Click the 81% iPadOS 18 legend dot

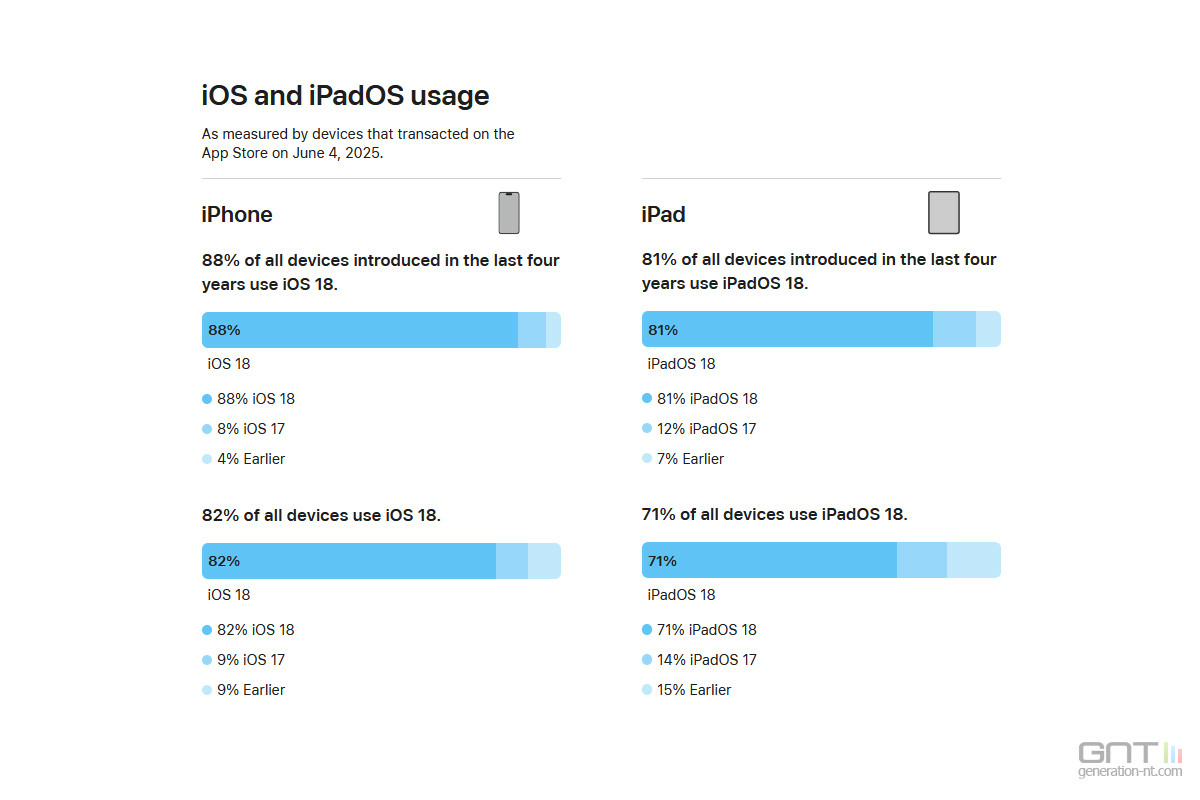[x=647, y=399]
